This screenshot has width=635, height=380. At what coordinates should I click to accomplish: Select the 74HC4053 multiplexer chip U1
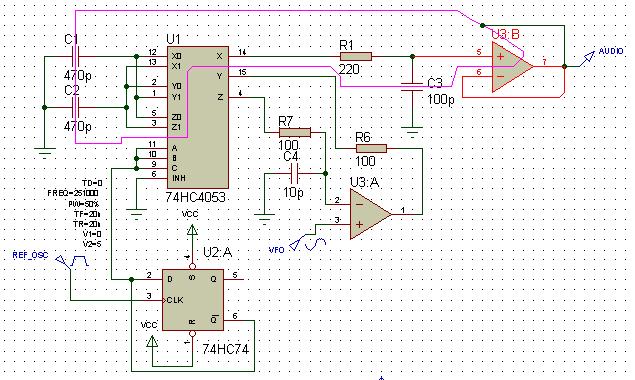pos(198,117)
